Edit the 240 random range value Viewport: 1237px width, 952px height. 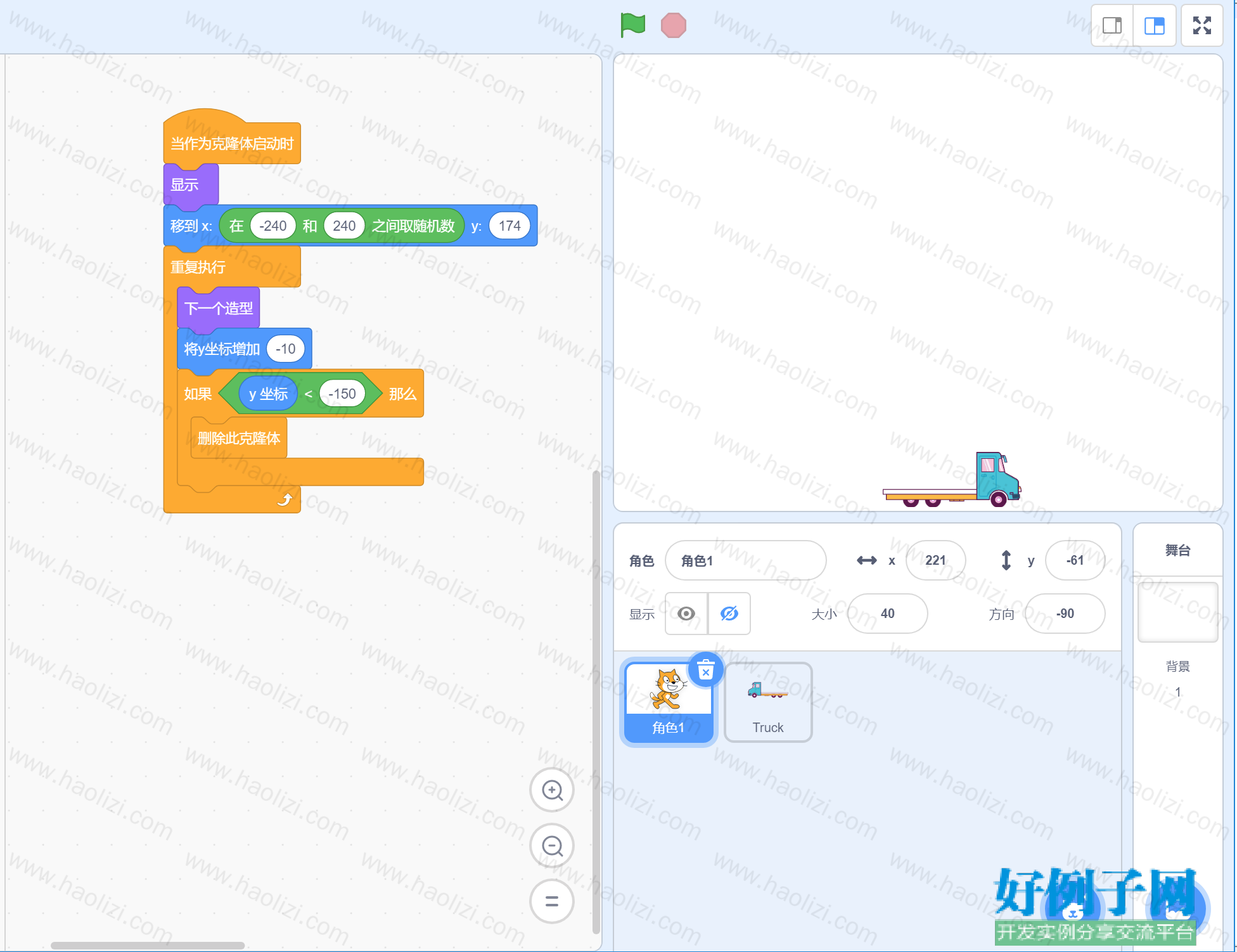click(344, 226)
